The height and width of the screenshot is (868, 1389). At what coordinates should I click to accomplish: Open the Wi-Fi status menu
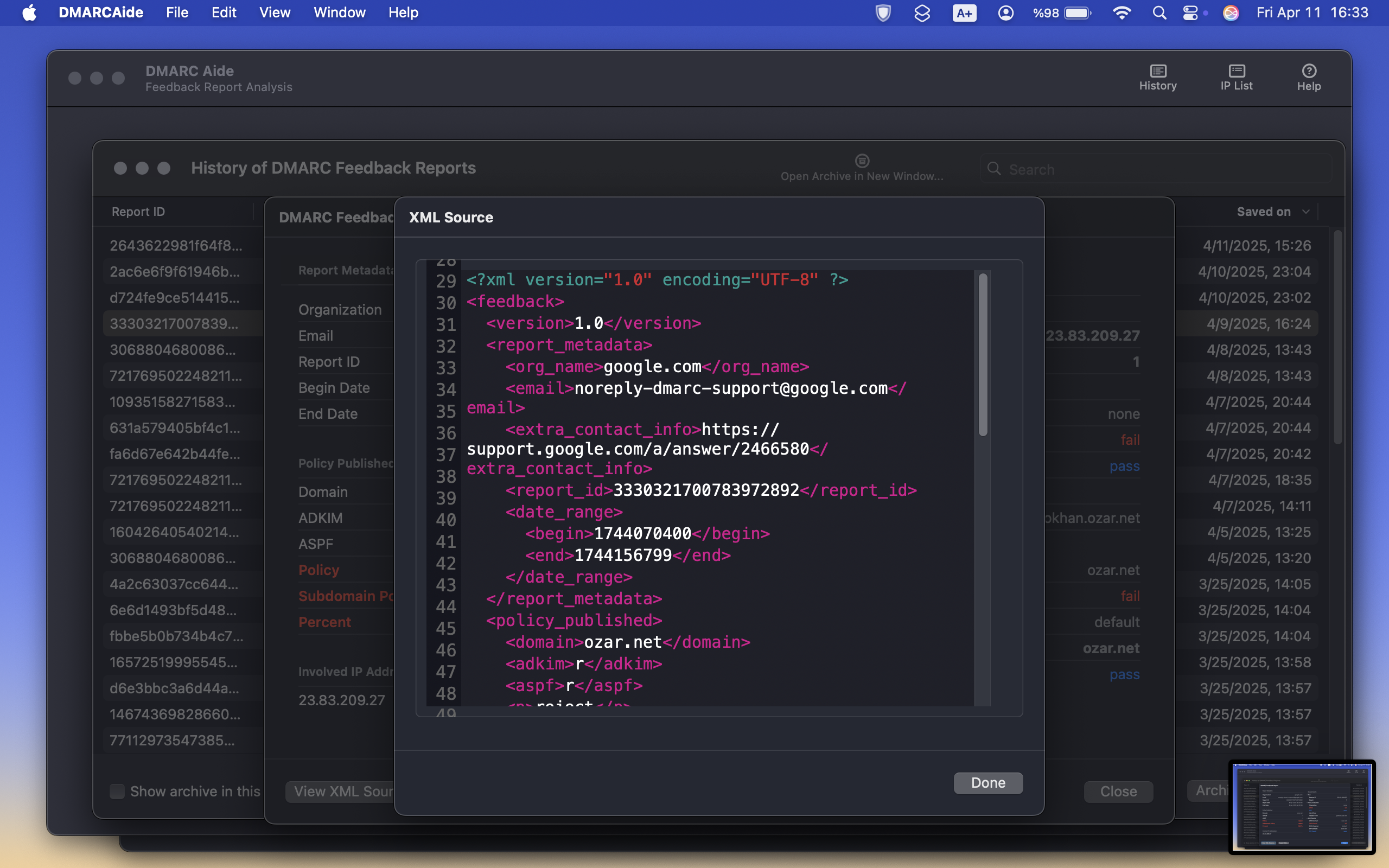1122,12
